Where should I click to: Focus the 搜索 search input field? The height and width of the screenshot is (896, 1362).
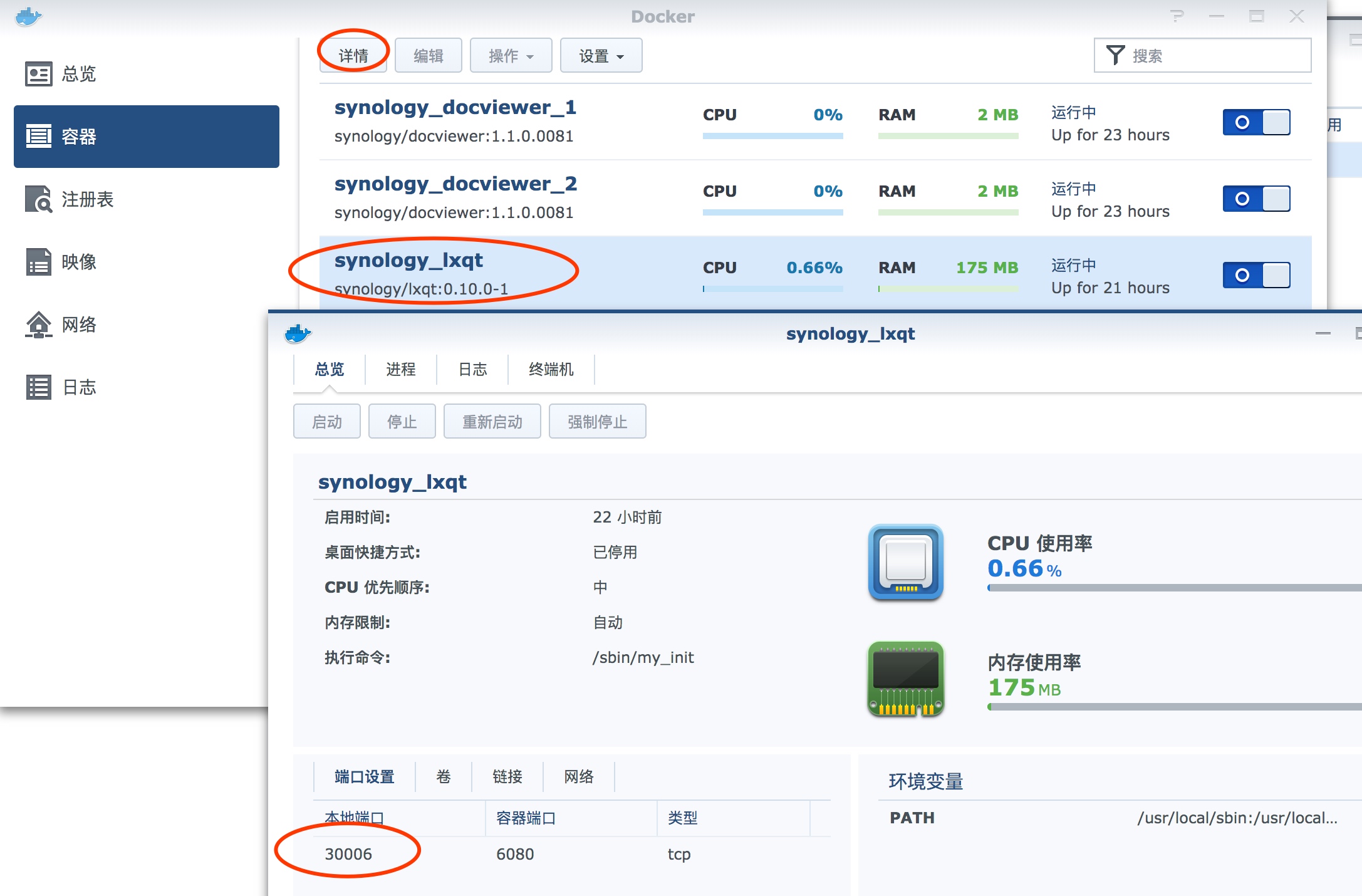[x=1203, y=56]
